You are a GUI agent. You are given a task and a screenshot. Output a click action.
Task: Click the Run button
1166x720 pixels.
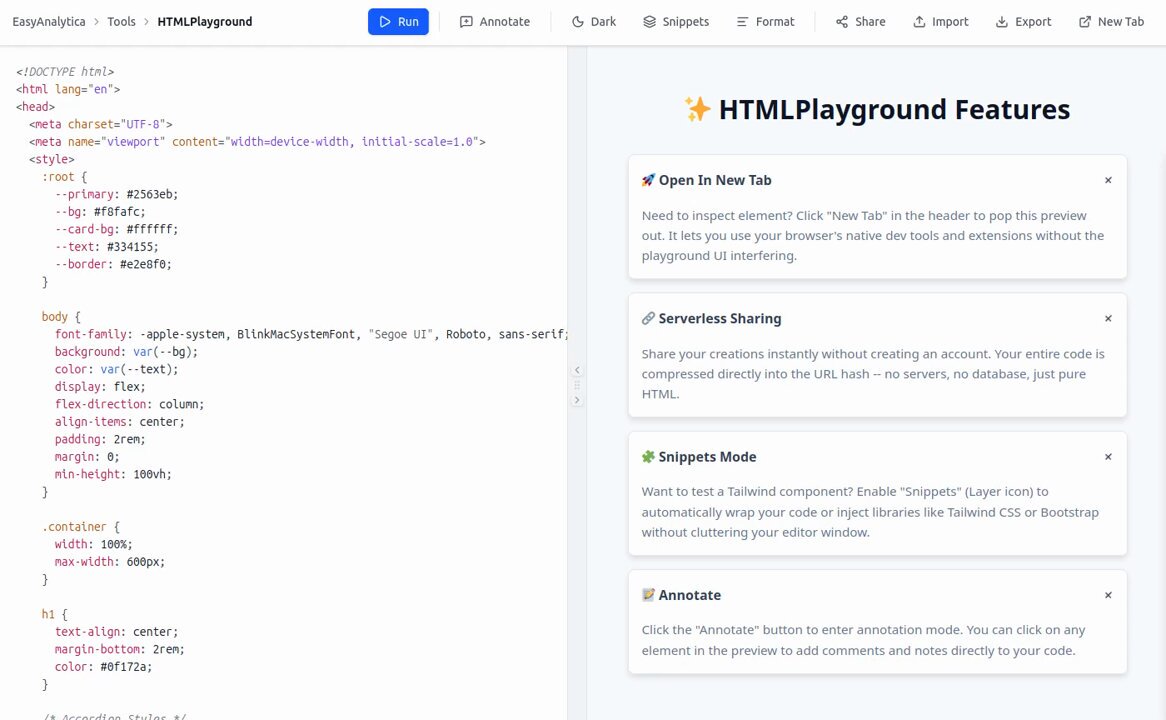398,22
